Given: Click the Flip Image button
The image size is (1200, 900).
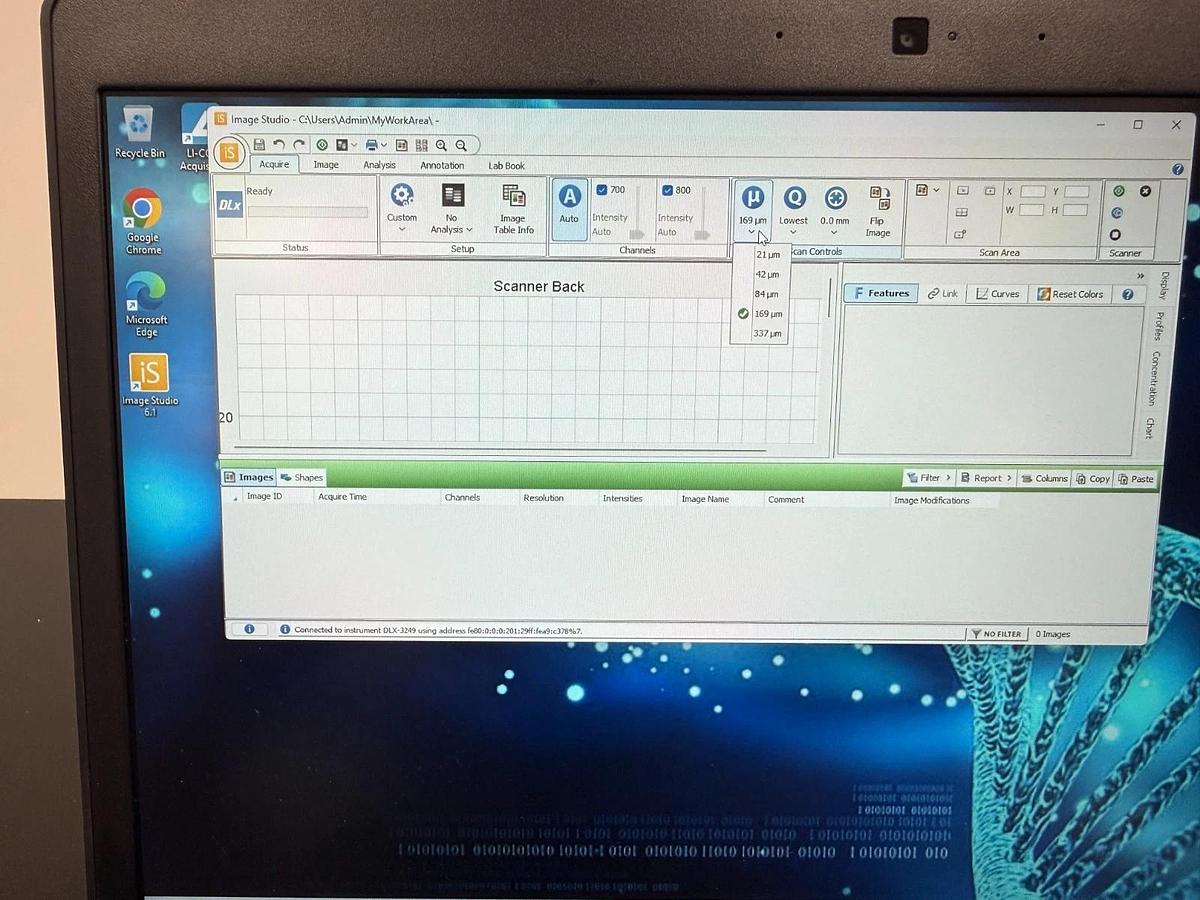Looking at the screenshot, I should (x=878, y=210).
